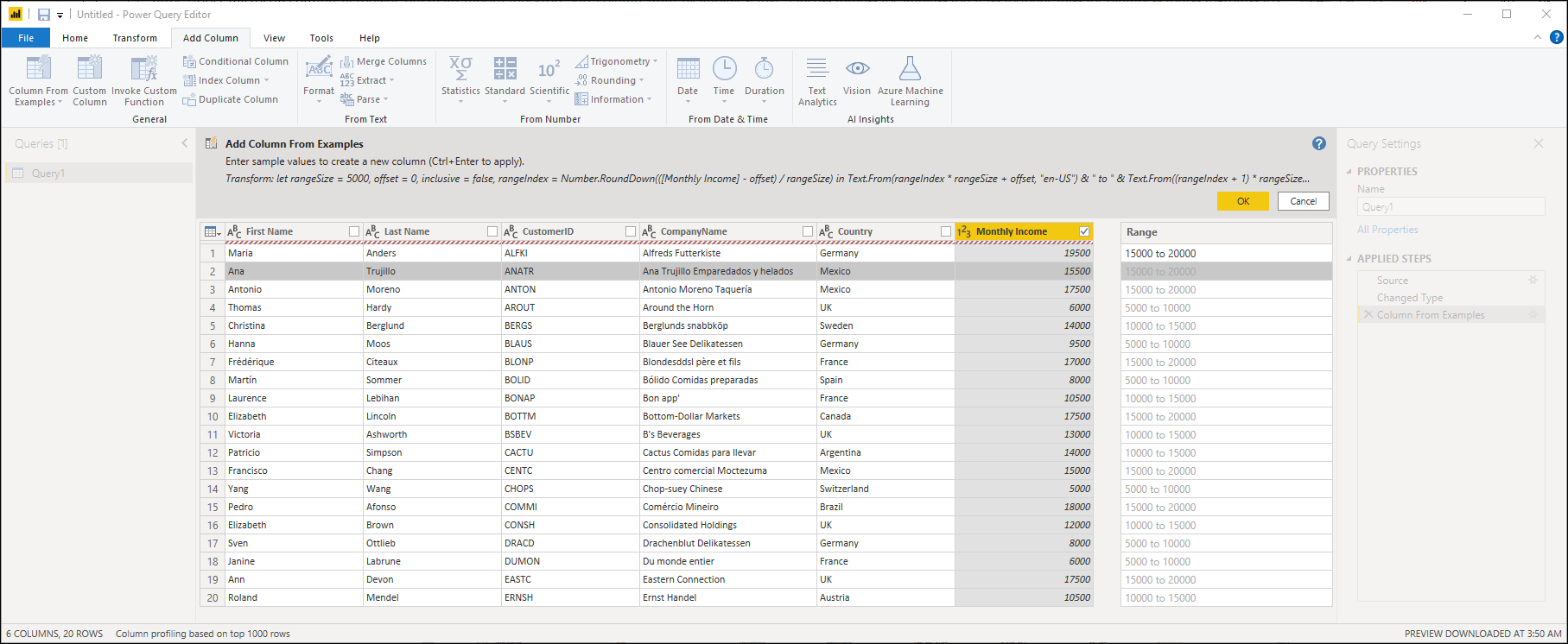
Task: Click Duplicate Column in ribbon
Action: point(230,99)
